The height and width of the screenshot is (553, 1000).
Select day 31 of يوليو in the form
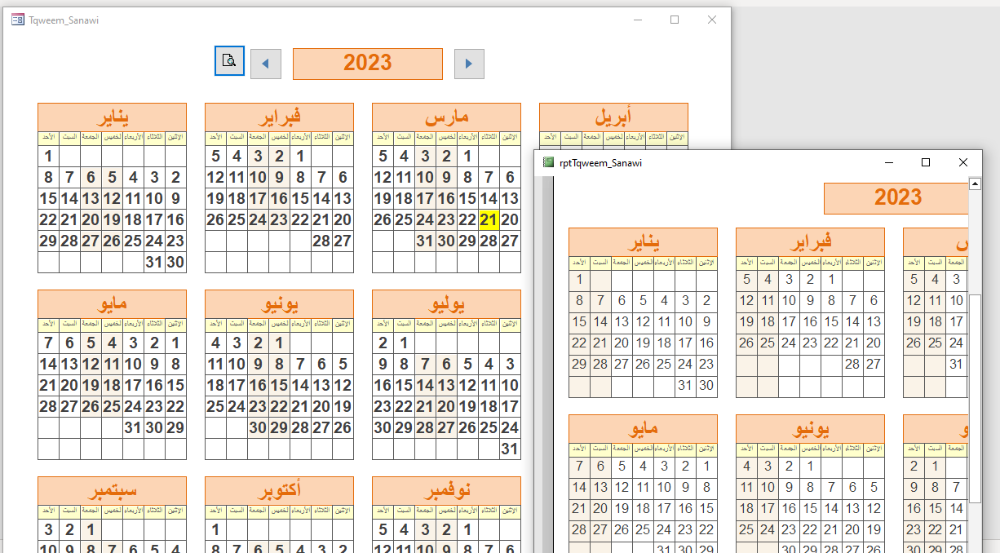510,449
